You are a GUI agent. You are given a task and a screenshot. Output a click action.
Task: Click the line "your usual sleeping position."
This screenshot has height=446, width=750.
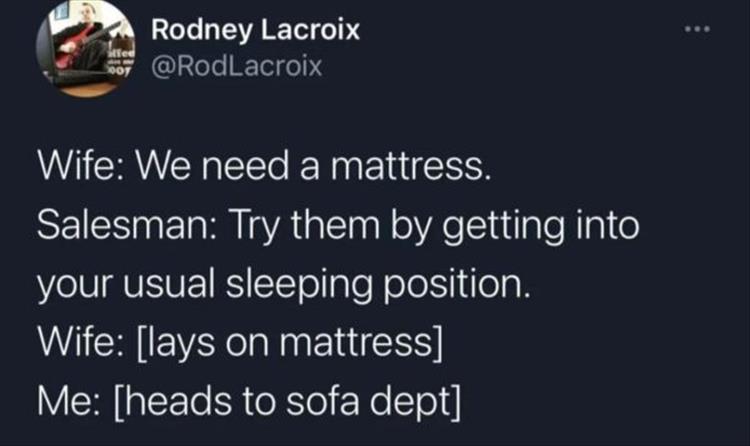tap(283, 284)
